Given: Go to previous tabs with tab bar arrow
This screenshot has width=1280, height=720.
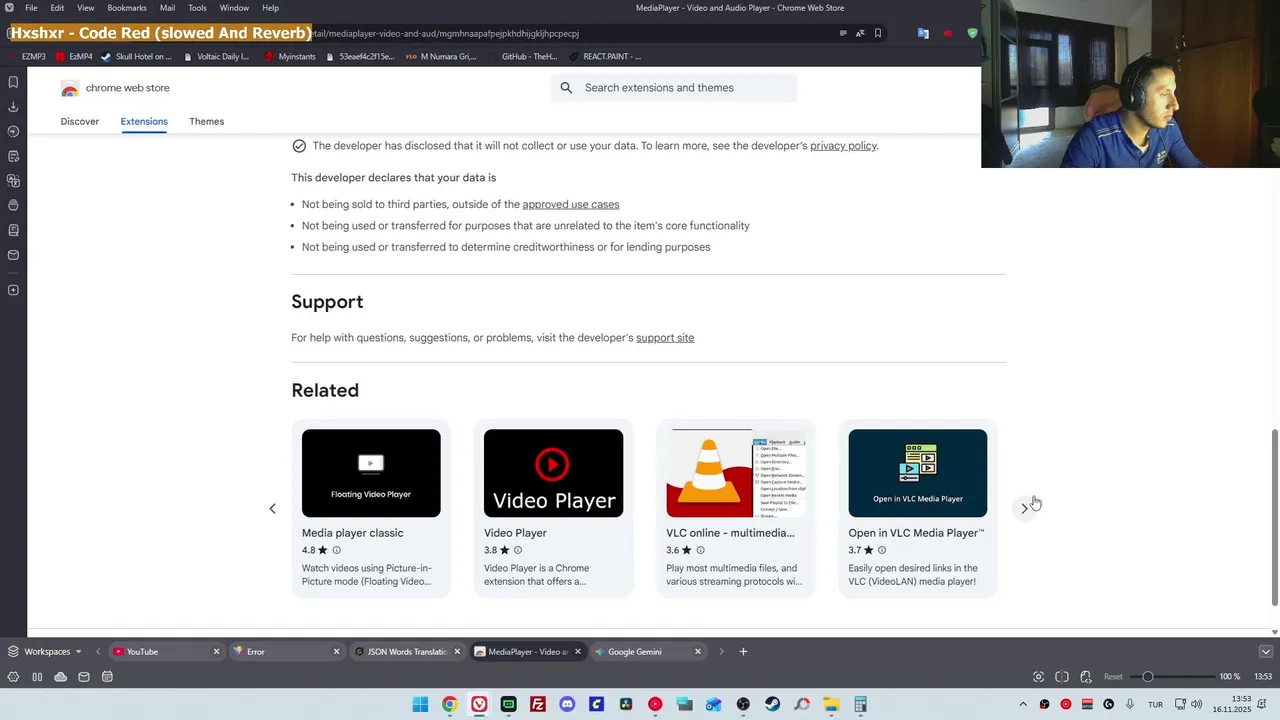Looking at the screenshot, I should point(97,652).
